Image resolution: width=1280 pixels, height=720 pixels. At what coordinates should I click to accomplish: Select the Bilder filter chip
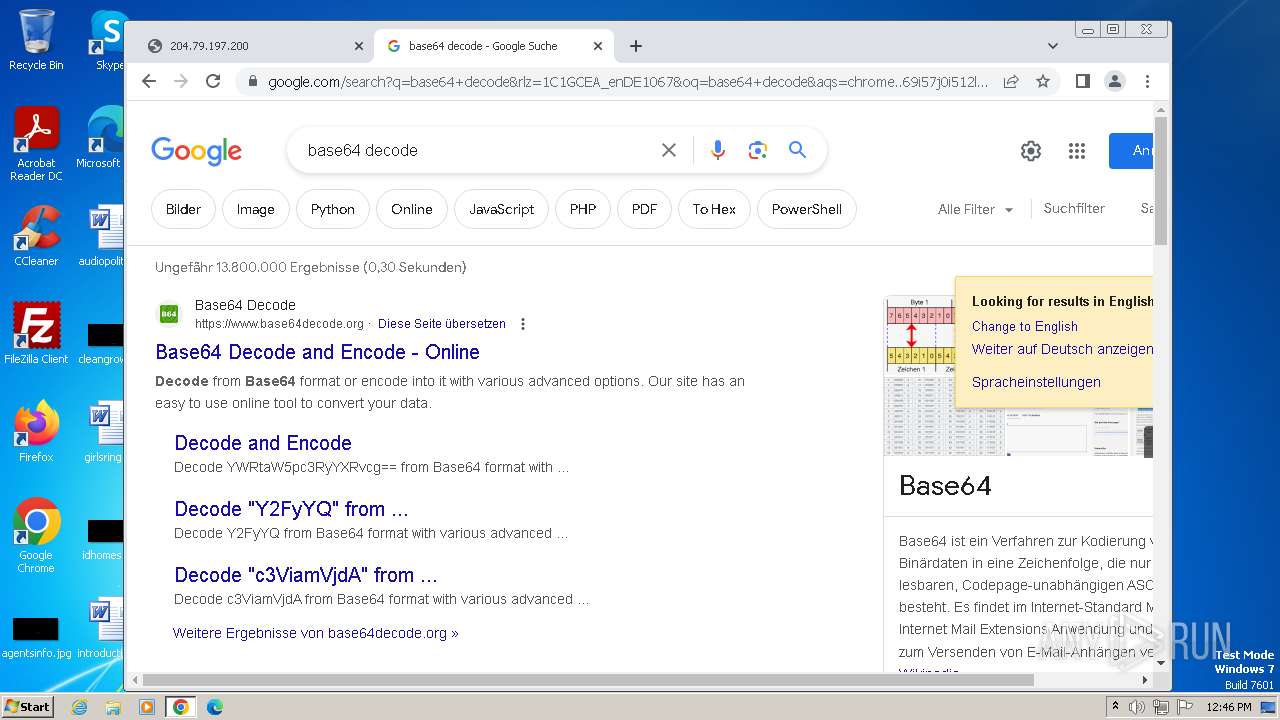coord(183,209)
